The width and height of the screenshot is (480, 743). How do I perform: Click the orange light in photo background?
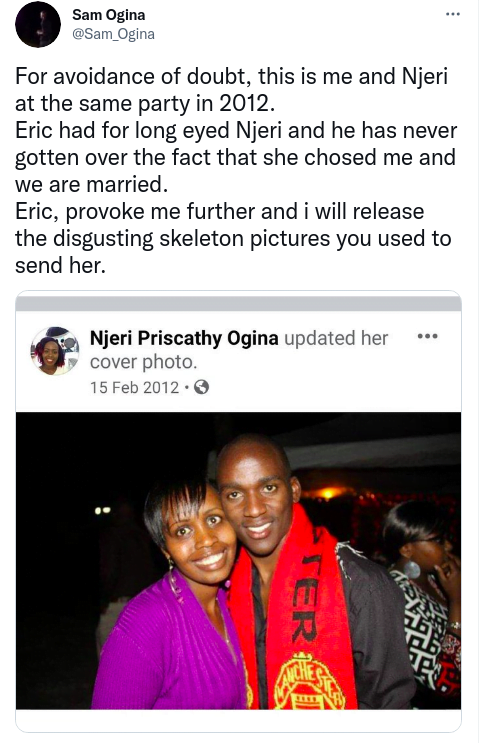pyautogui.click(x=326, y=494)
